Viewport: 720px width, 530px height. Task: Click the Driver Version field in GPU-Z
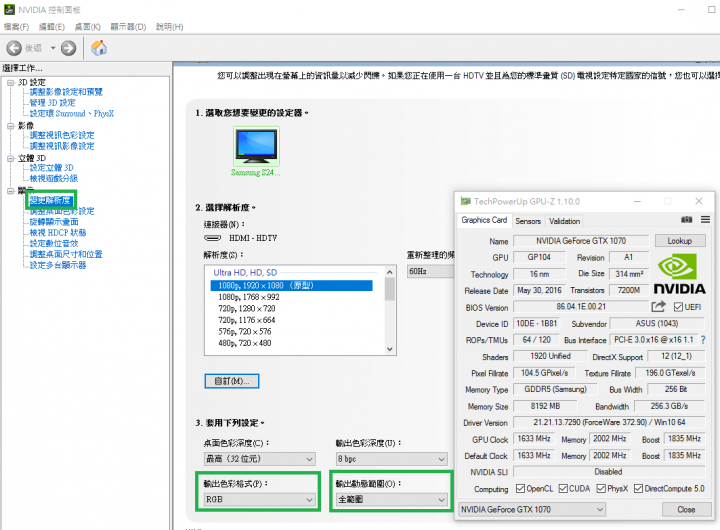[609, 422]
